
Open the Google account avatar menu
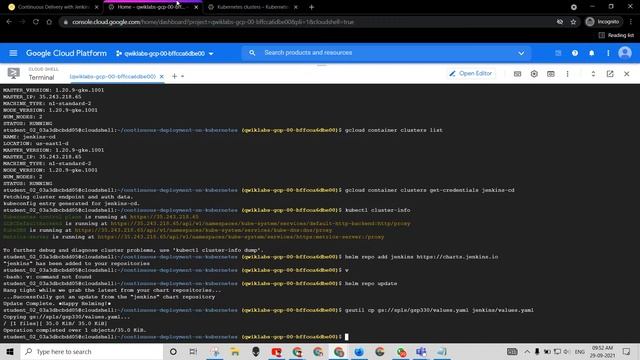[625, 53]
